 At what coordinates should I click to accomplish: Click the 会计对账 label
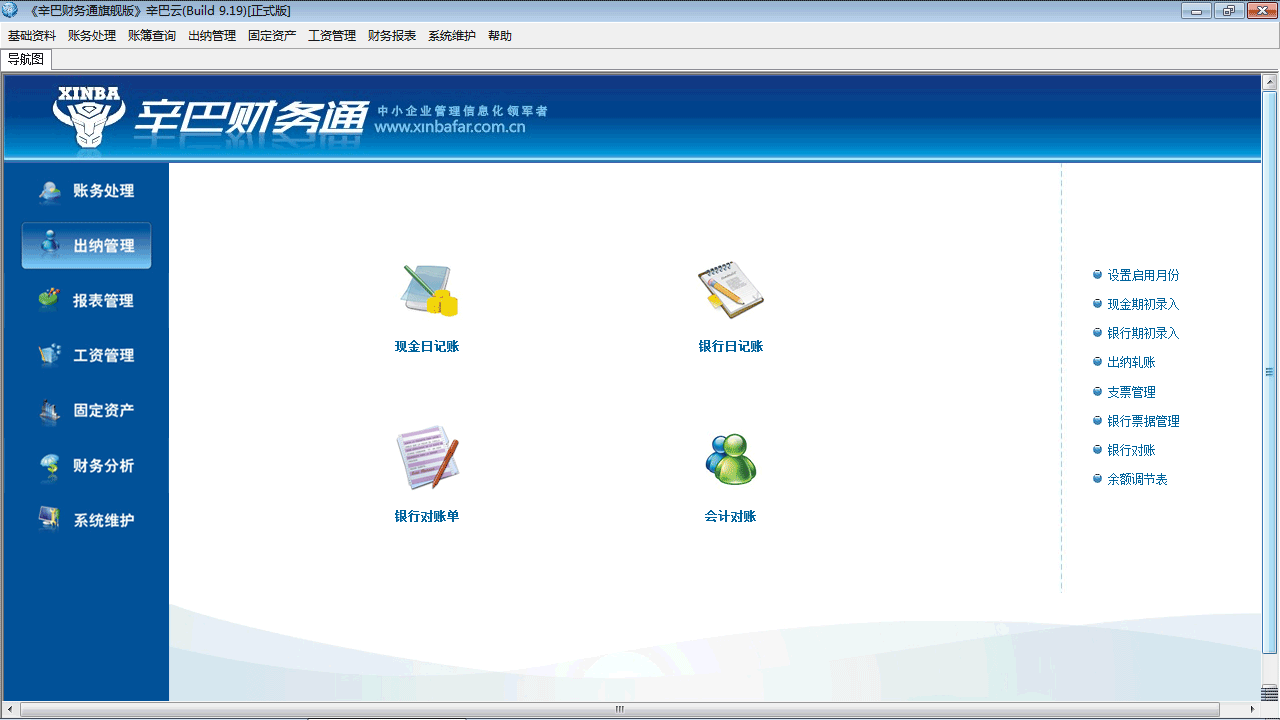[x=730, y=517]
